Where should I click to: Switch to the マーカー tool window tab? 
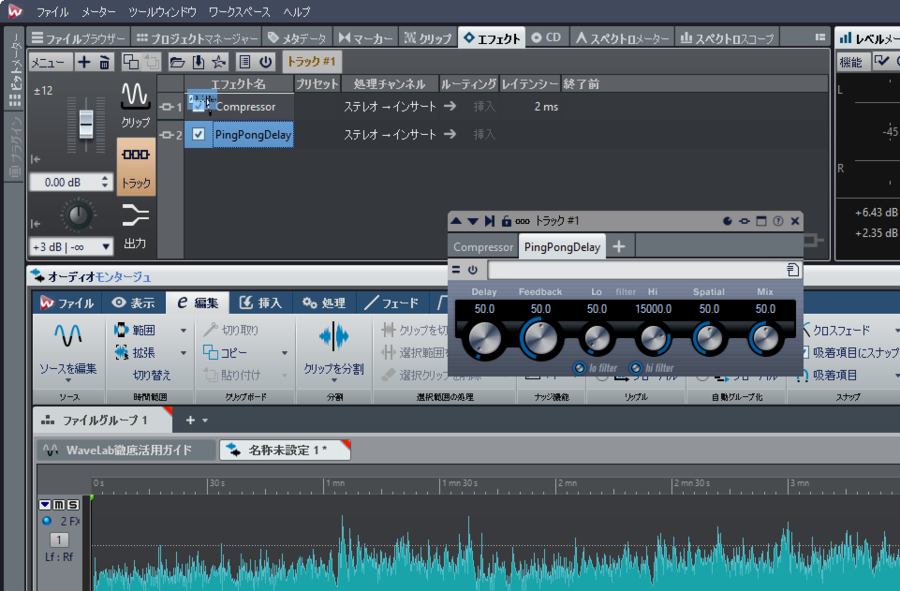(365, 38)
